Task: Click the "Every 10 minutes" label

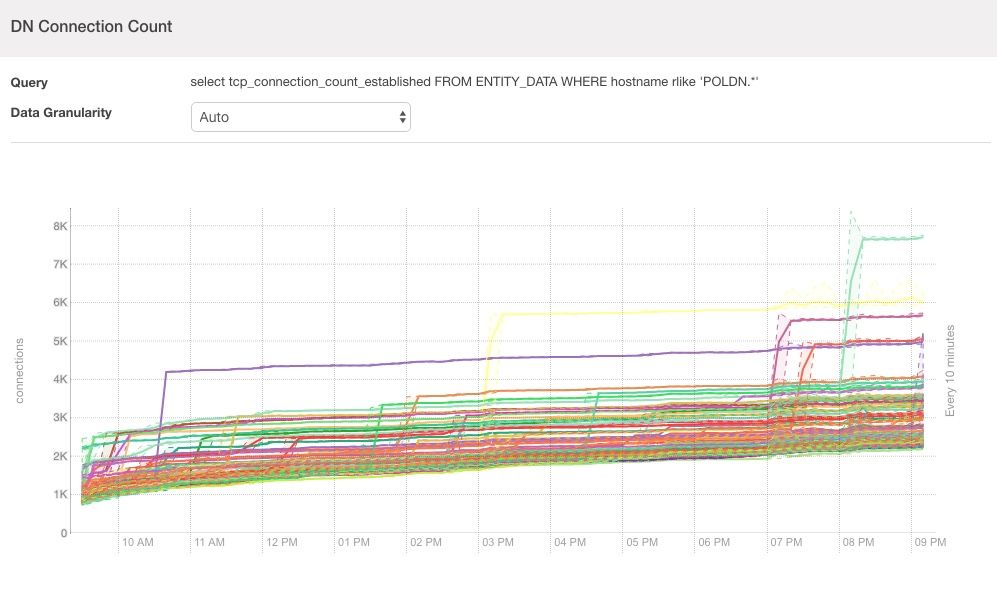Action: coord(951,360)
